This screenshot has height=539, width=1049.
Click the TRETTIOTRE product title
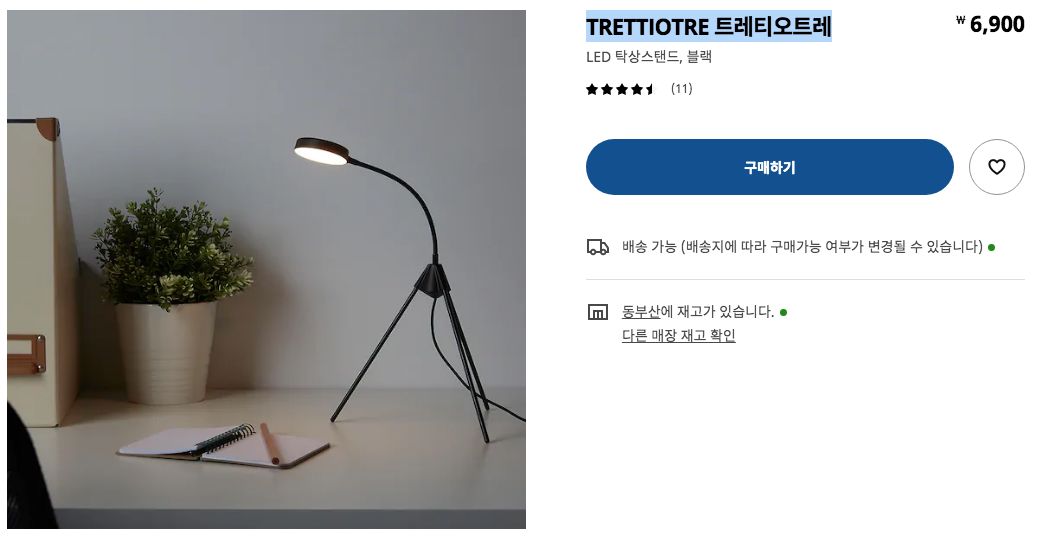tap(708, 27)
